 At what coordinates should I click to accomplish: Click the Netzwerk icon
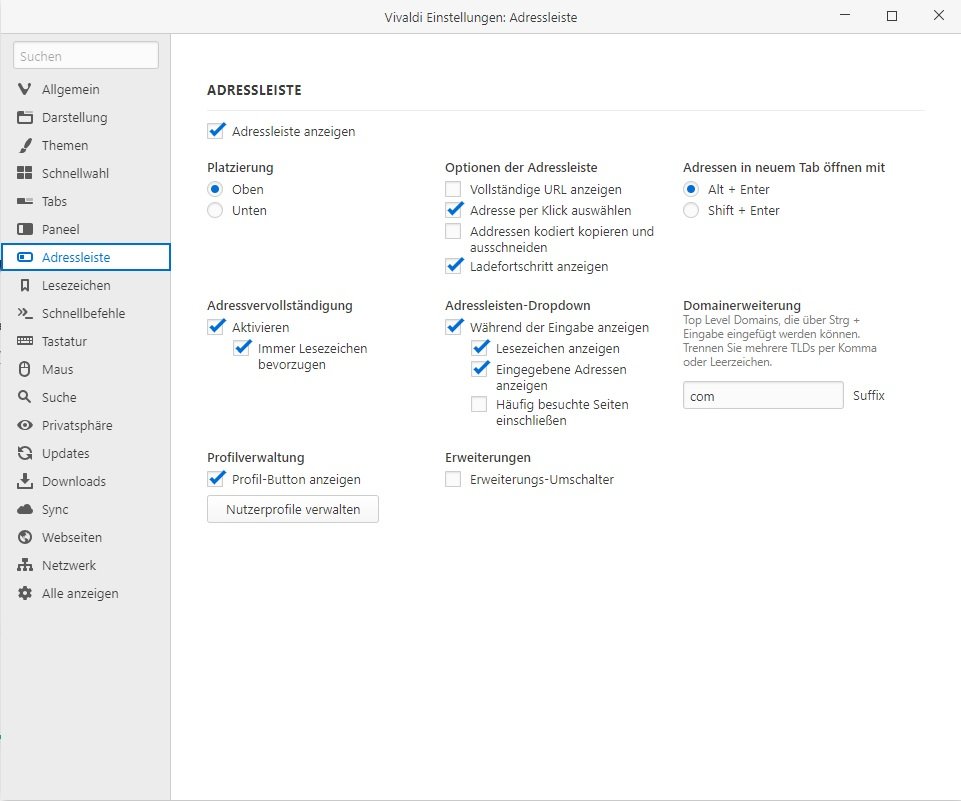25,565
